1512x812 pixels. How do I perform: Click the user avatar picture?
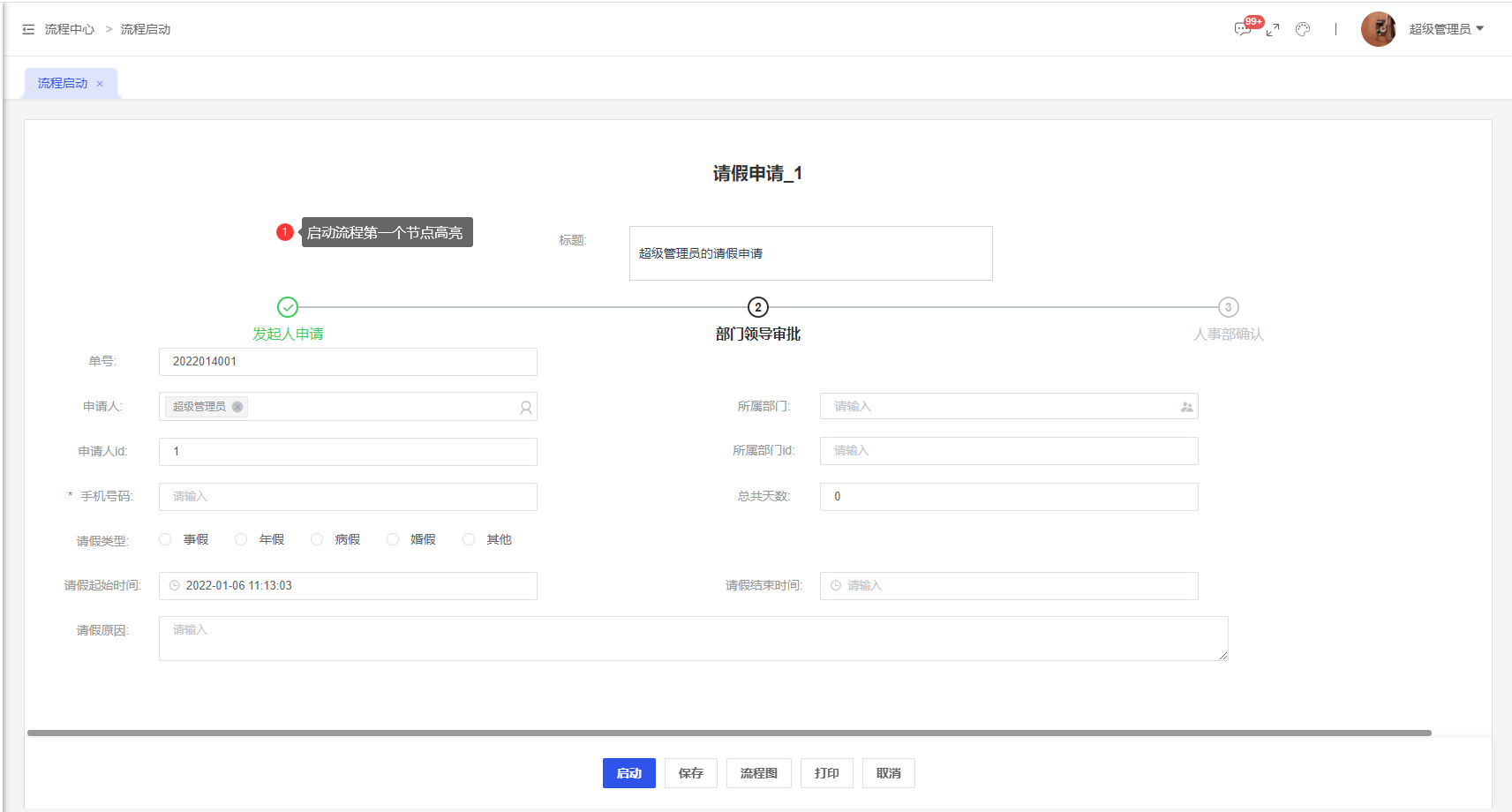[1378, 29]
